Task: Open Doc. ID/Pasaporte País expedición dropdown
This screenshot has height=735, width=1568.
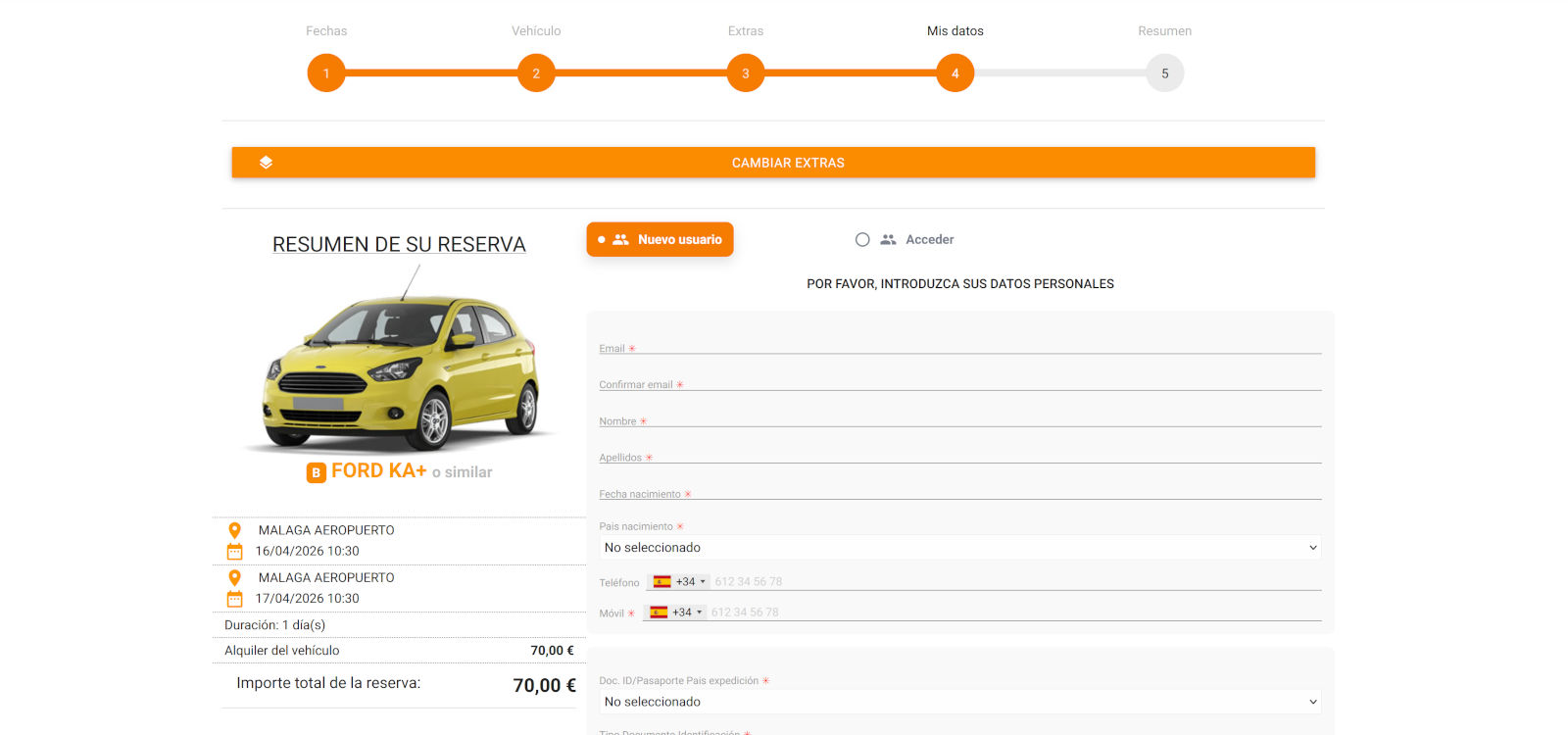Action: click(959, 702)
